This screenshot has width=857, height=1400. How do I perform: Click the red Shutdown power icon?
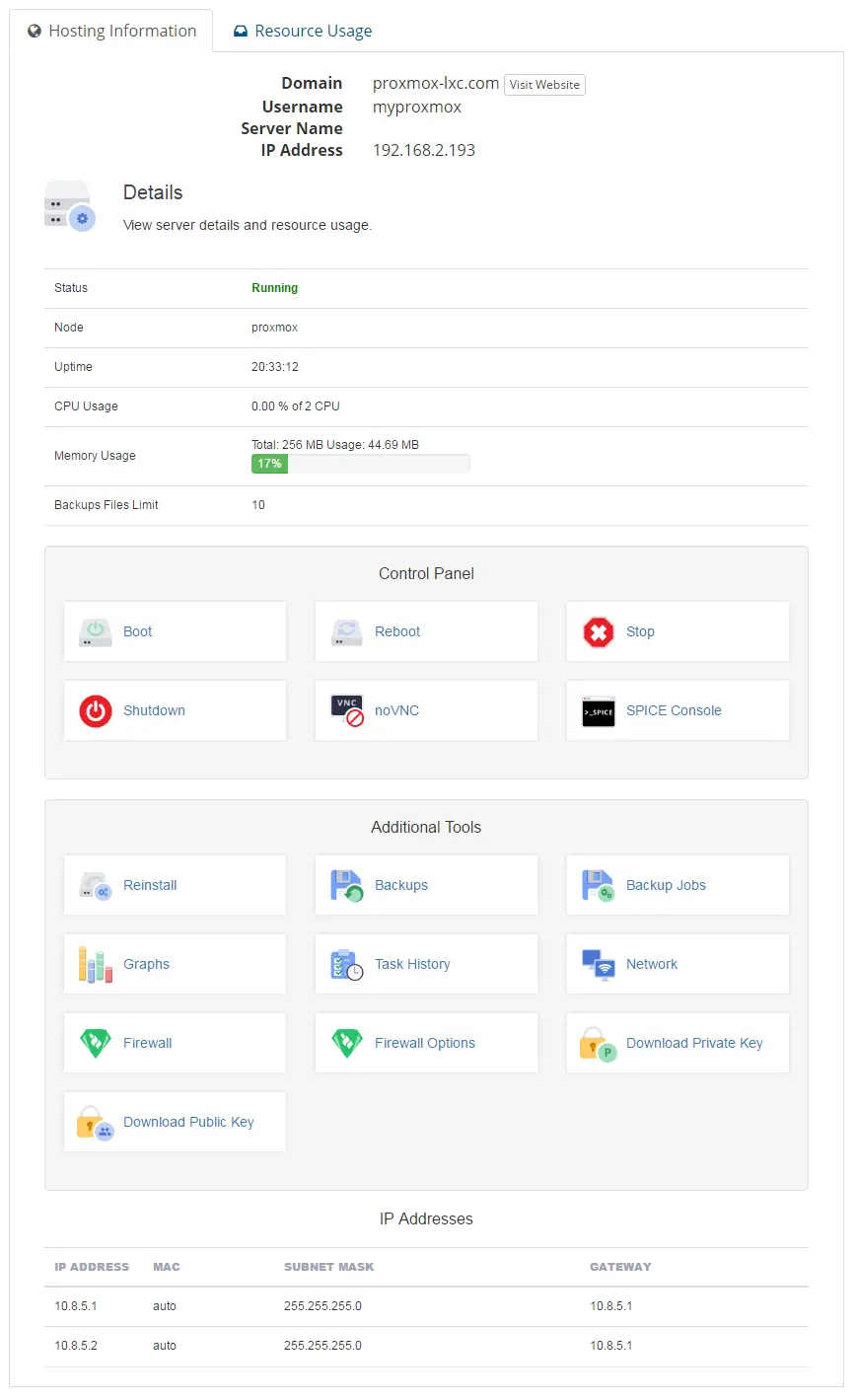[96, 710]
